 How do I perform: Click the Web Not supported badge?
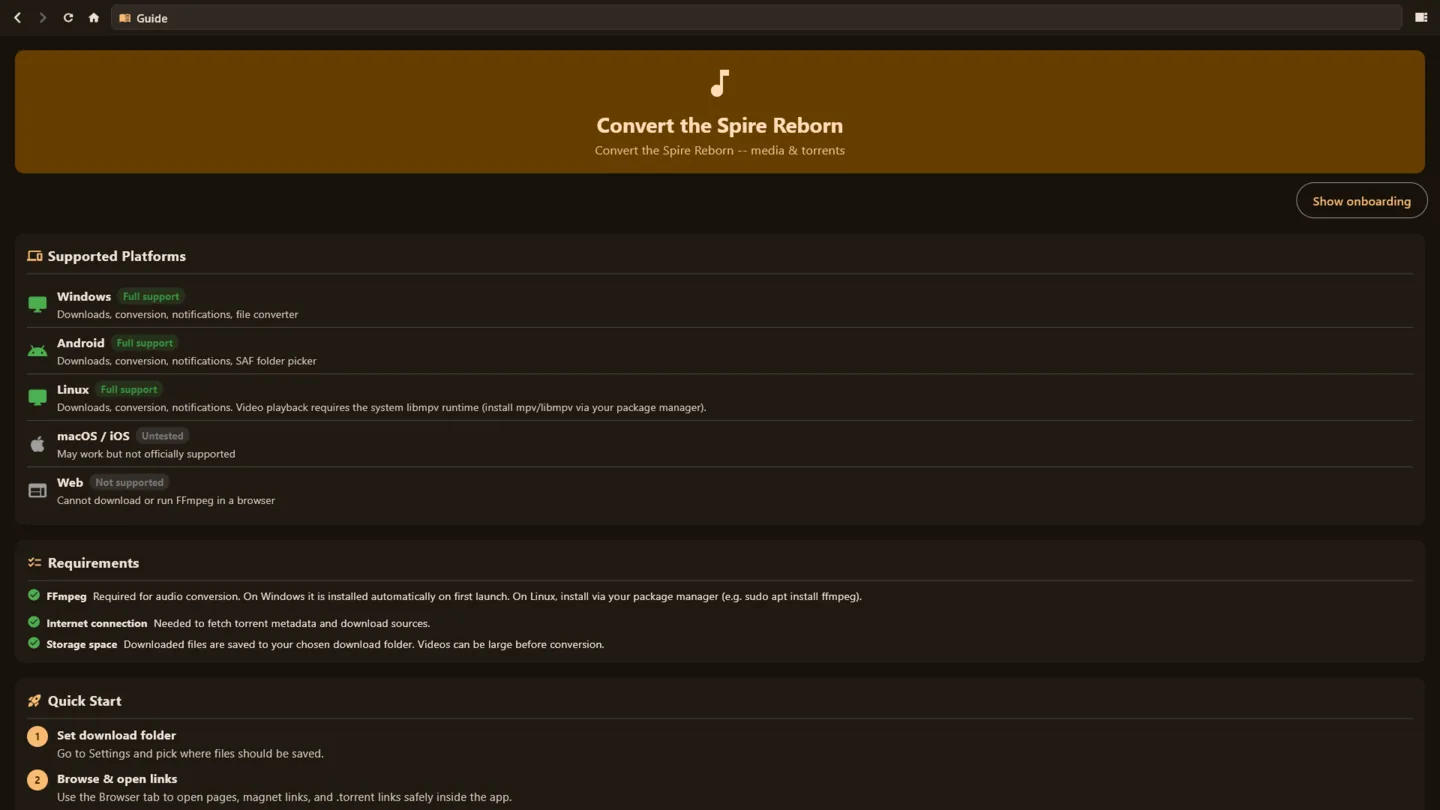pyautogui.click(x=129, y=482)
